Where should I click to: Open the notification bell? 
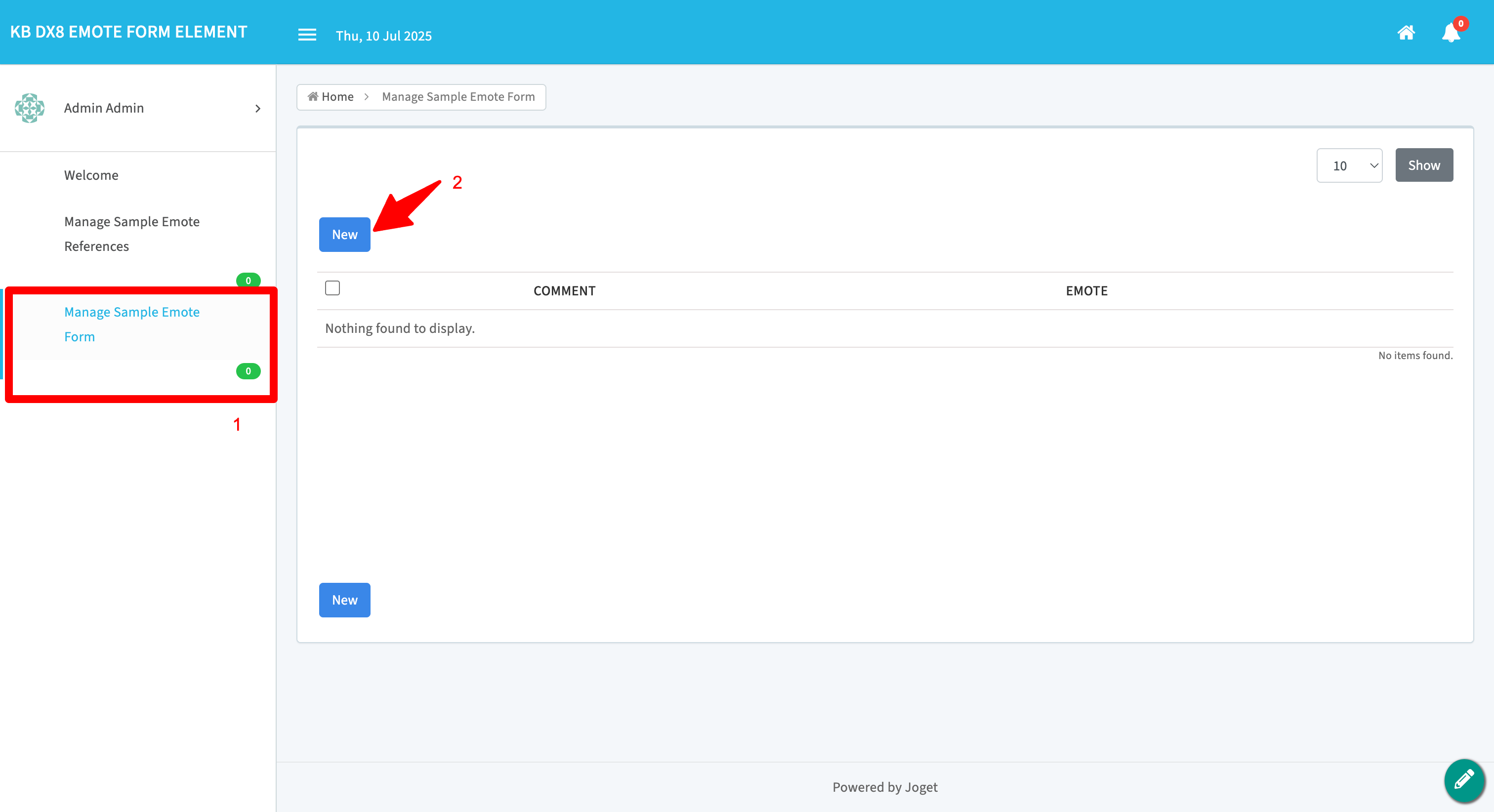1451,33
